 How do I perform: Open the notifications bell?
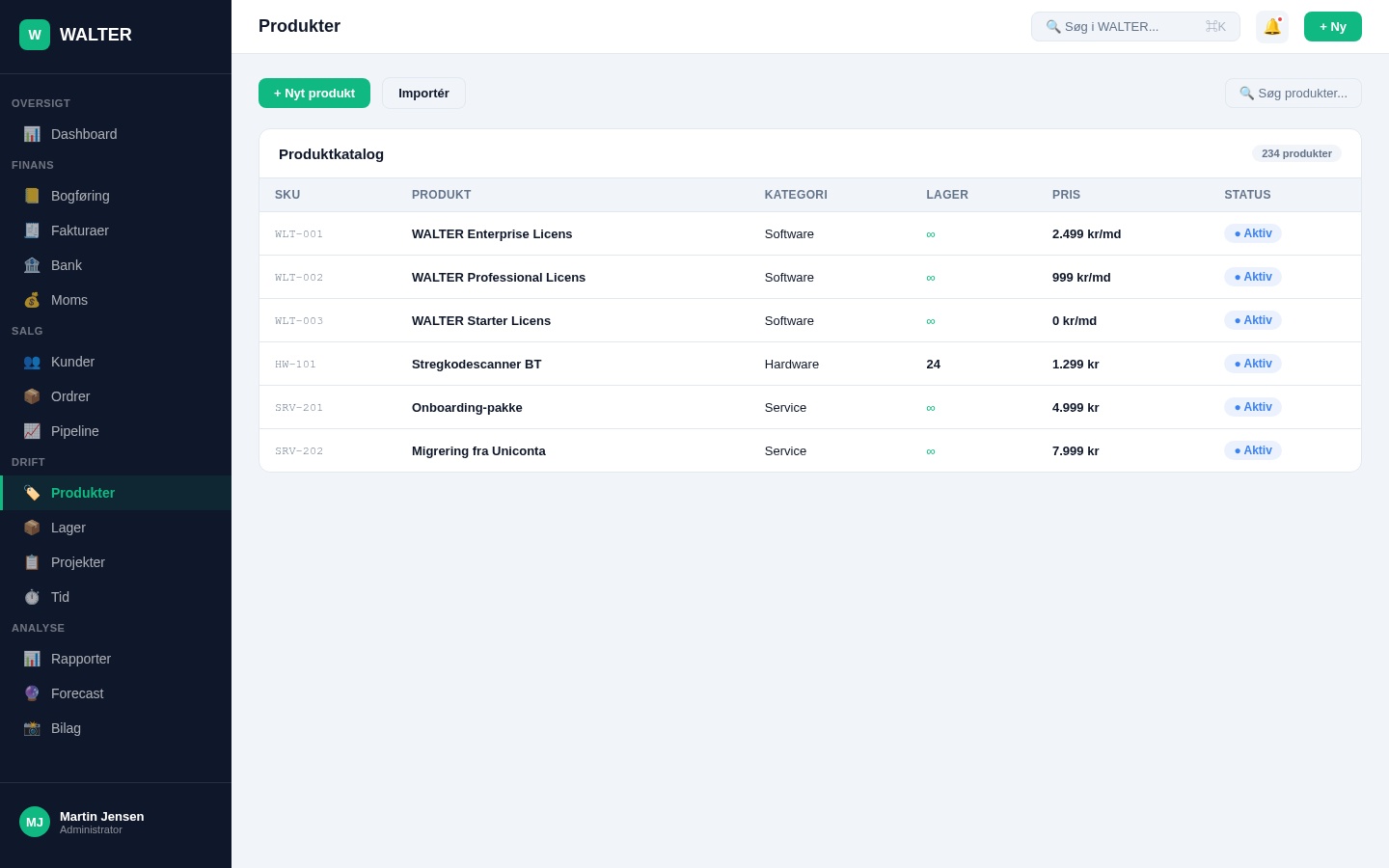[1272, 27]
